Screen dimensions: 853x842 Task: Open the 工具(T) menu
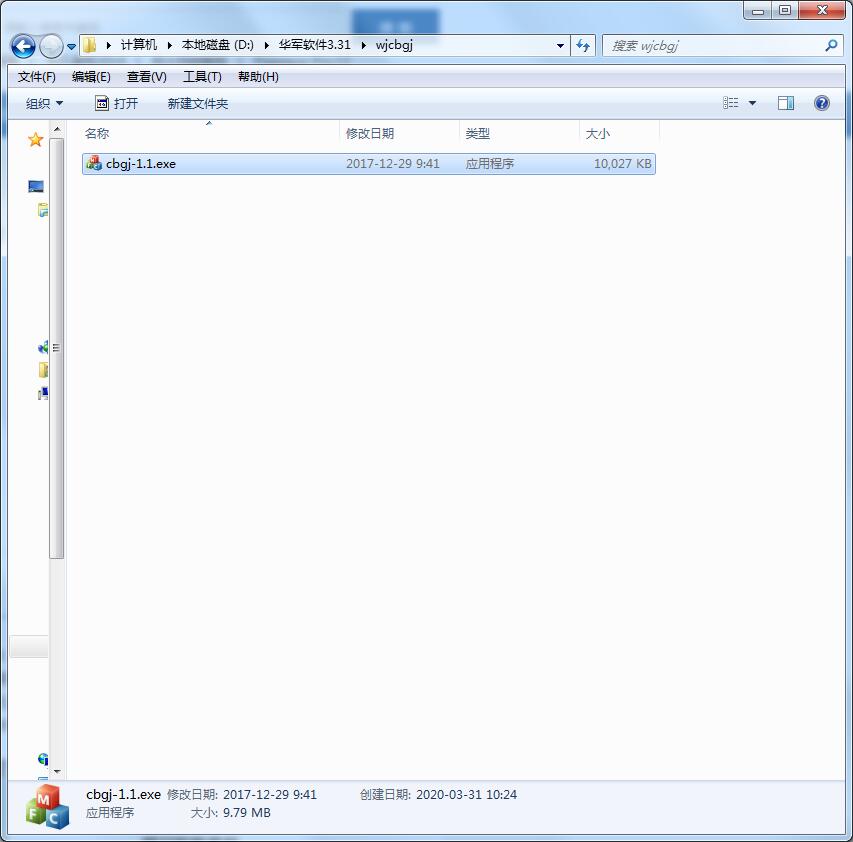[x=201, y=76]
